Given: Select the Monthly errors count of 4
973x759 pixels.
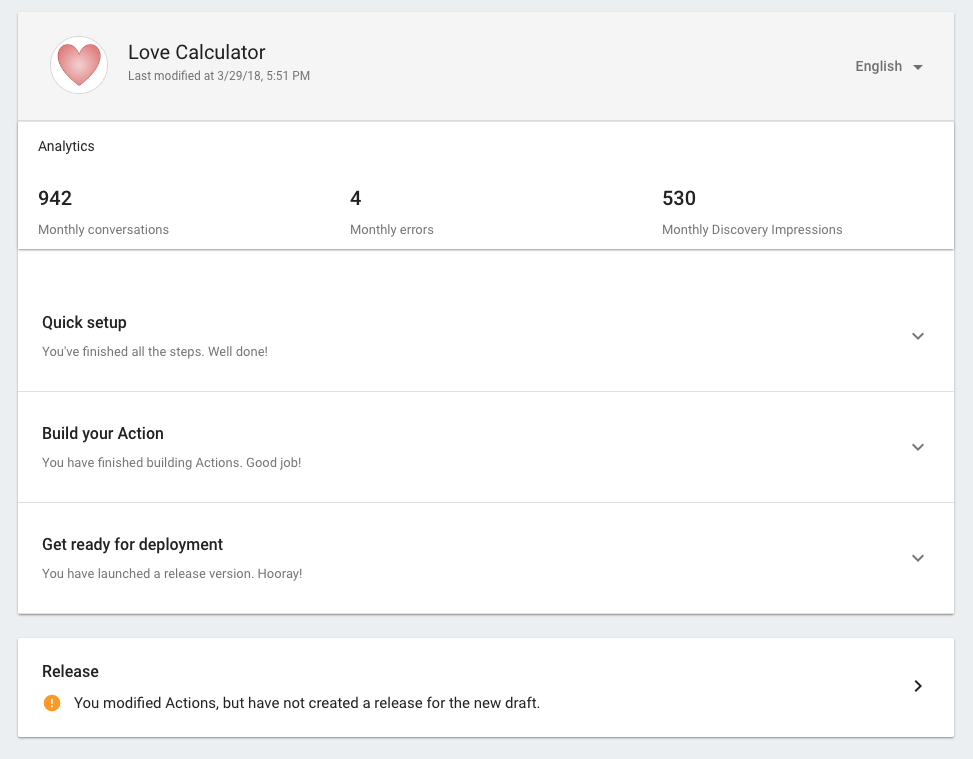Looking at the screenshot, I should click(x=356, y=198).
